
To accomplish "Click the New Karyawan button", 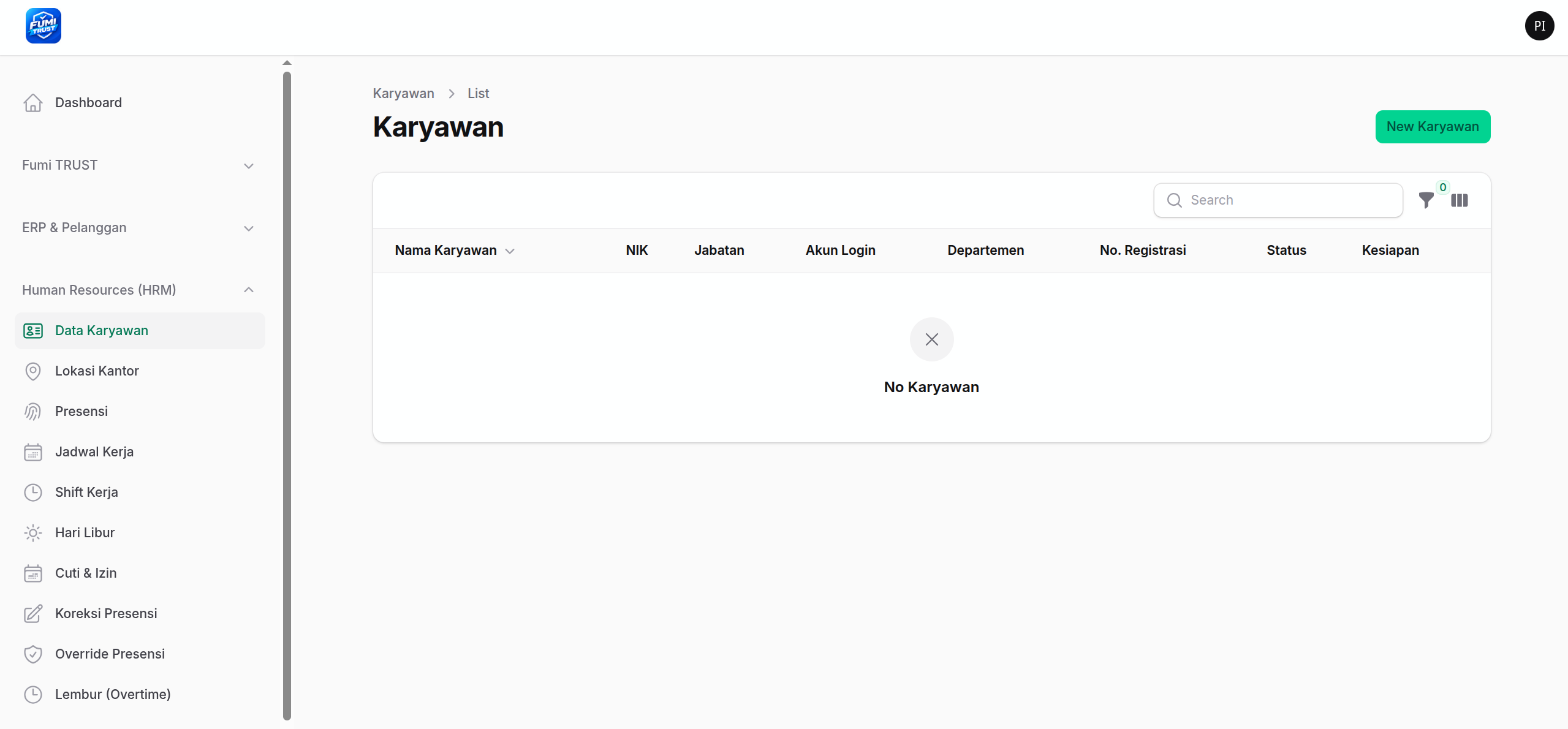I will 1433,127.
